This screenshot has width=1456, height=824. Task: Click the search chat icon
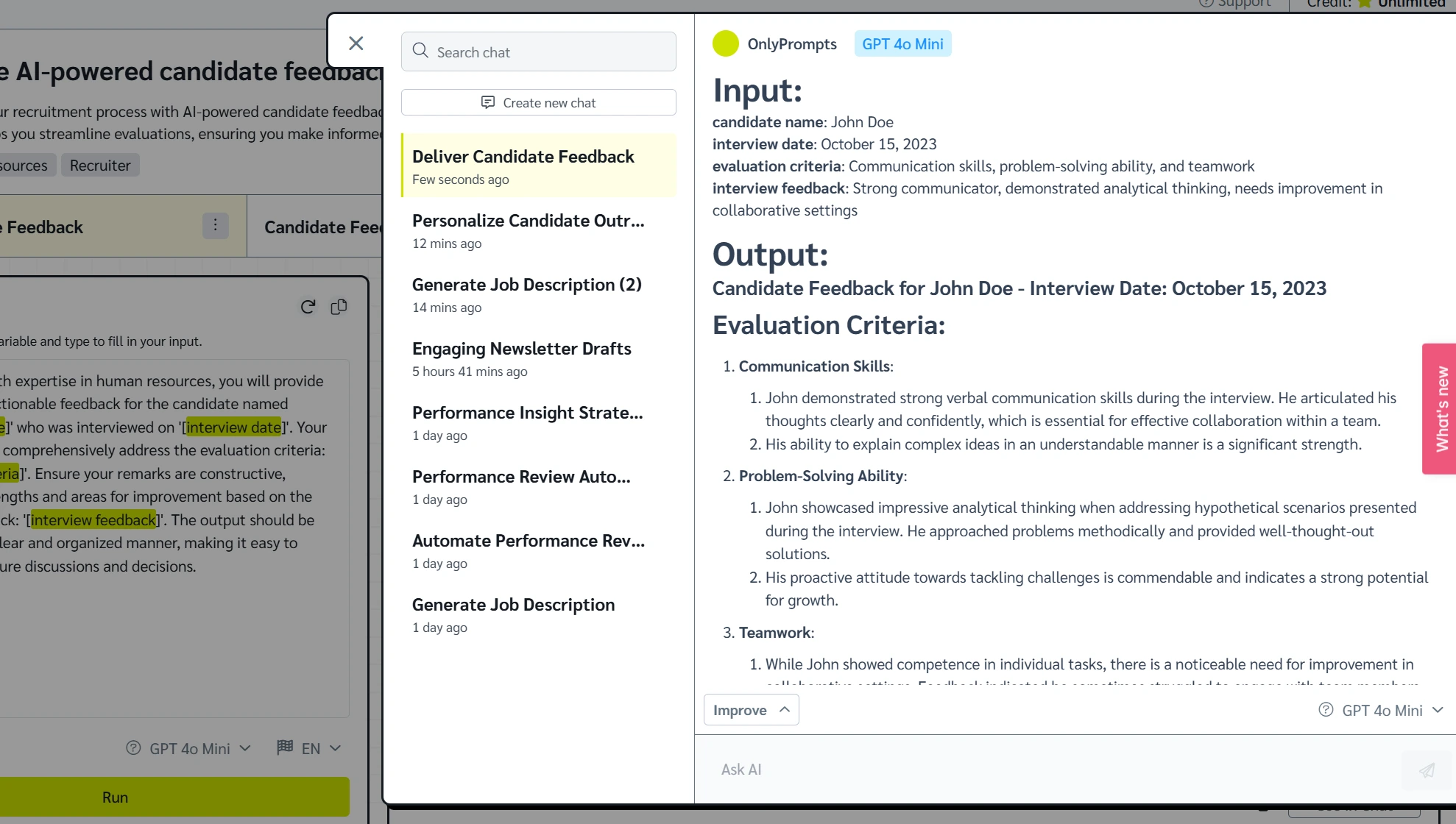[421, 51]
